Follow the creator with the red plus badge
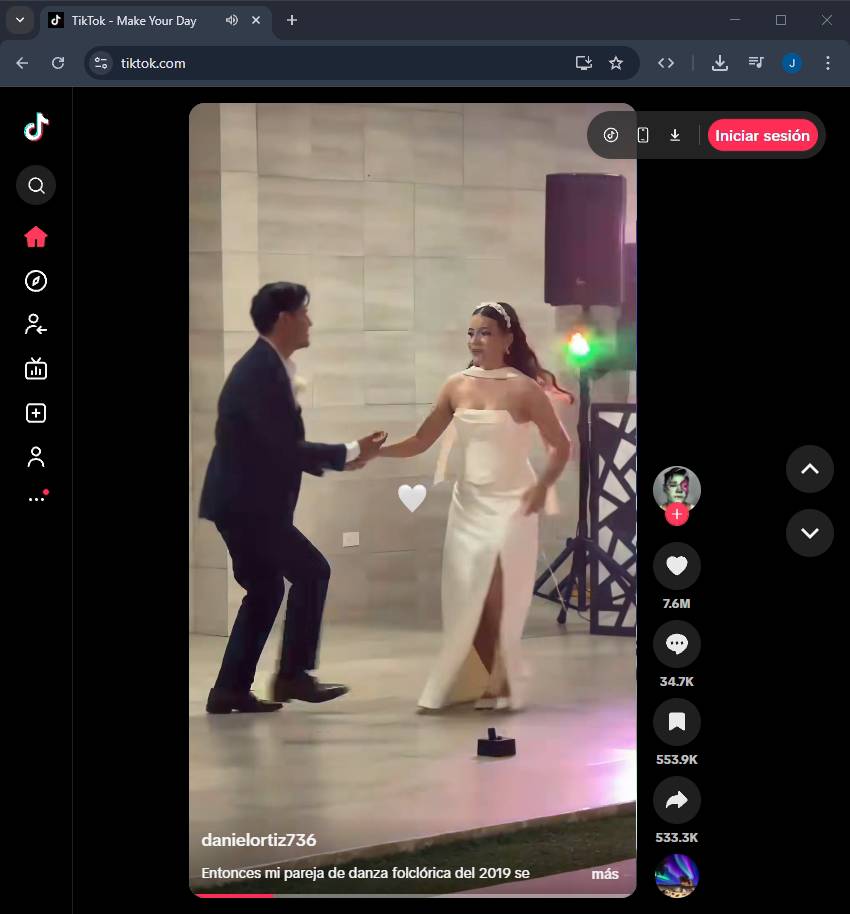Viewport: 850px width, 914px height. pyautogui.click(x=677, y=515)
